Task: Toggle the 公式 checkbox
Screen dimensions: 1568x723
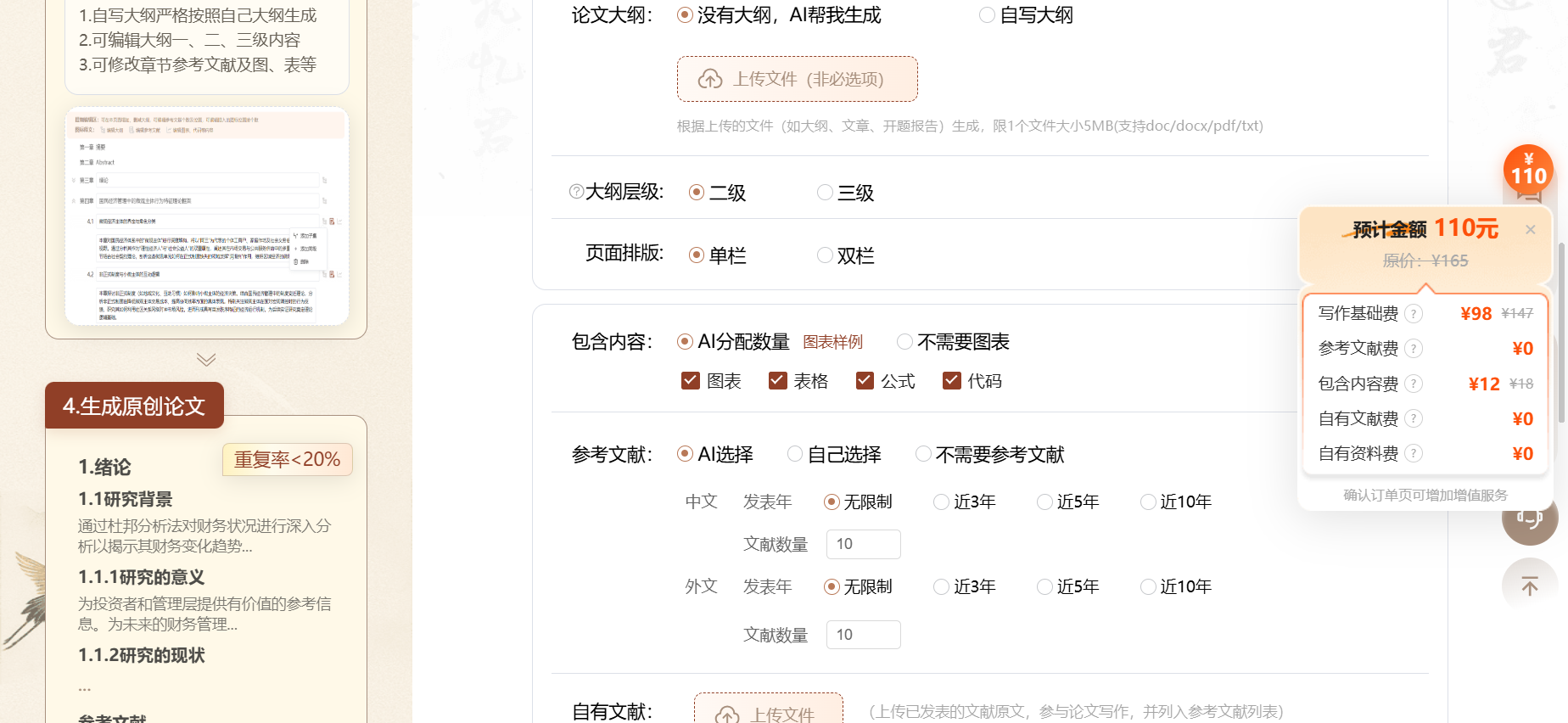Action: (x=865, y=380)
